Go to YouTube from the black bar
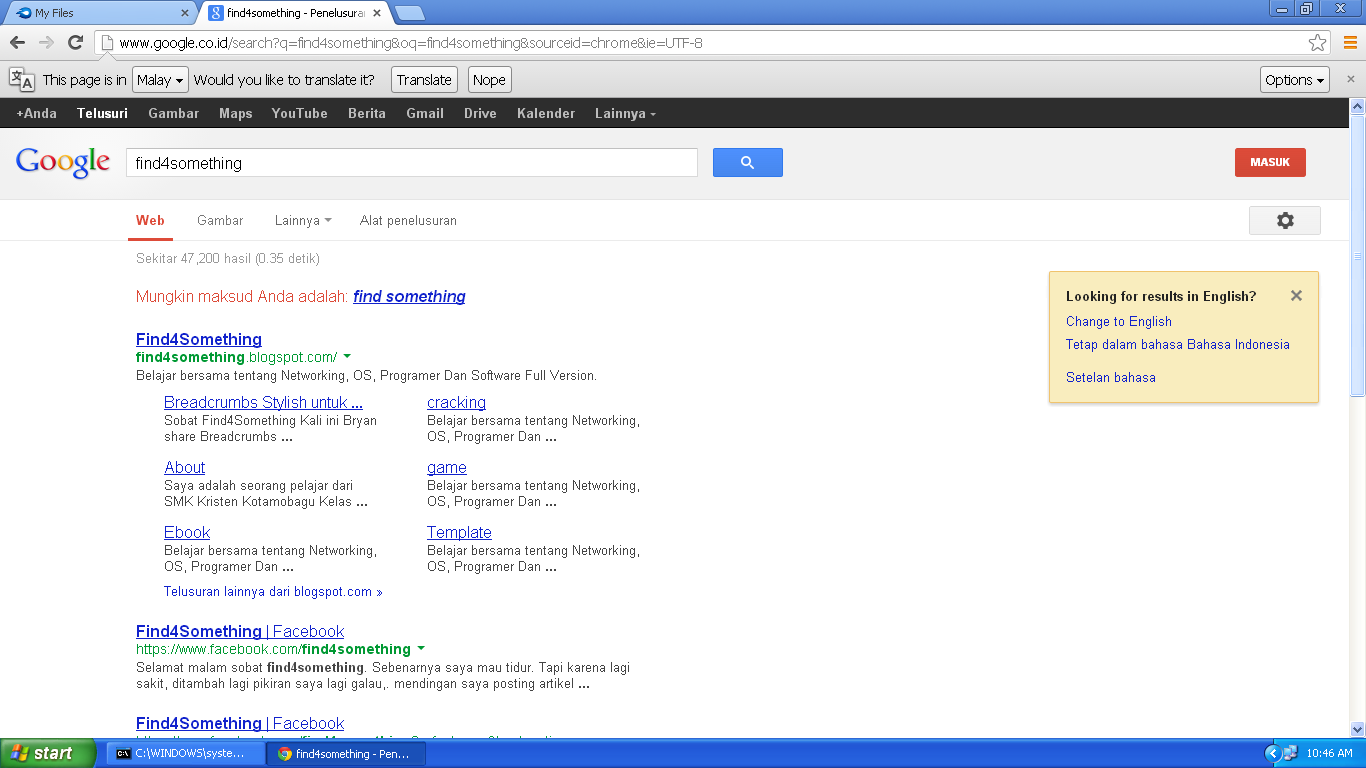 [x=300, y=113]
